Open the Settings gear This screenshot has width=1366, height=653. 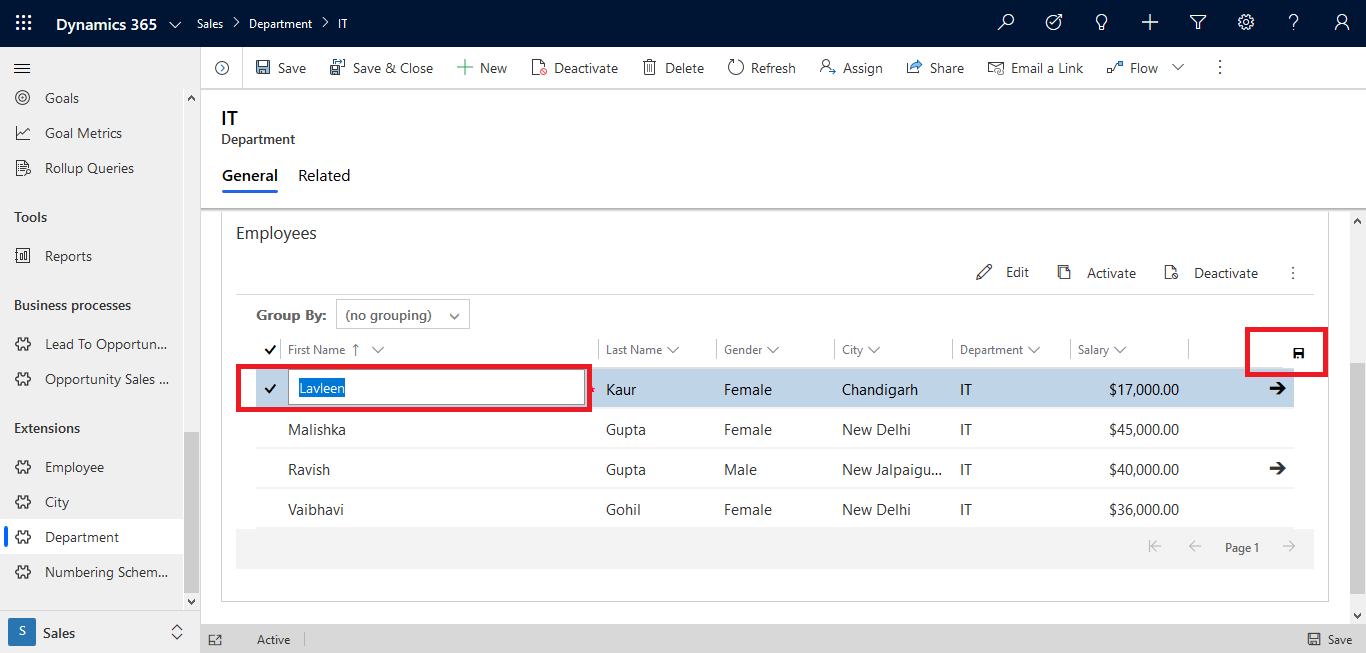tap(1245, 22)
